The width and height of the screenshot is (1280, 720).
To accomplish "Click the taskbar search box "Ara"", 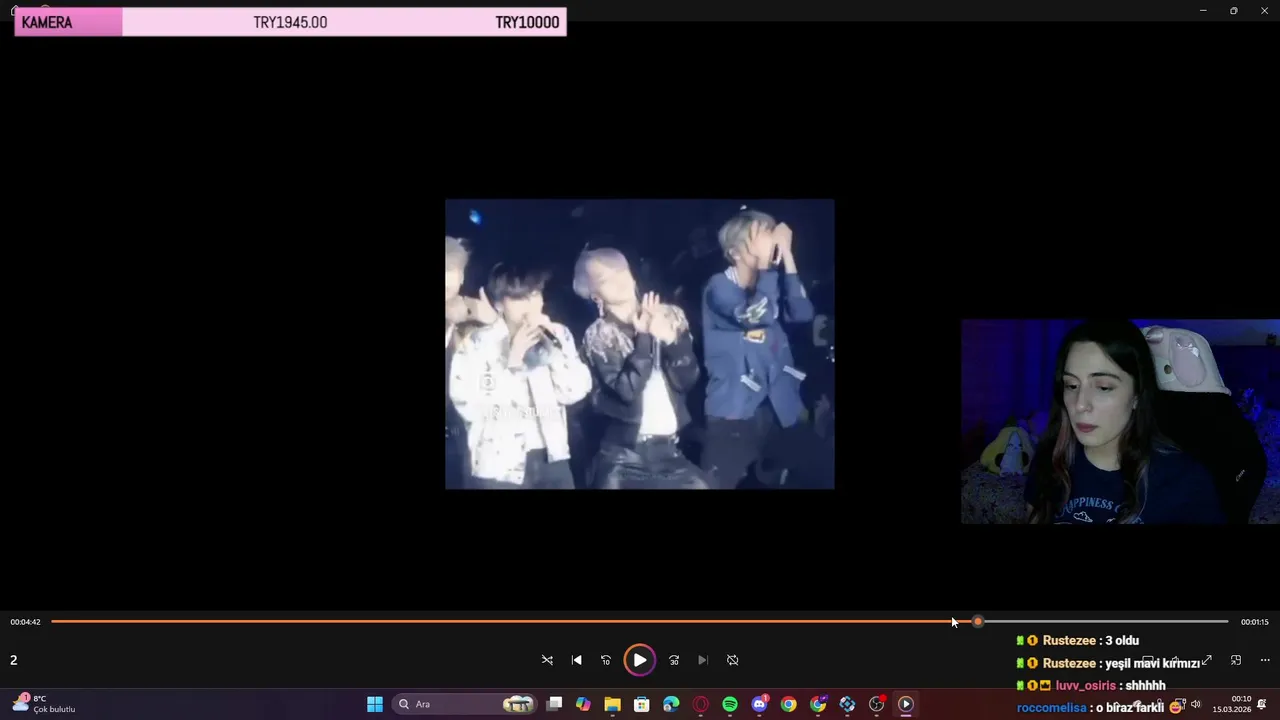I will click(463, 704).
